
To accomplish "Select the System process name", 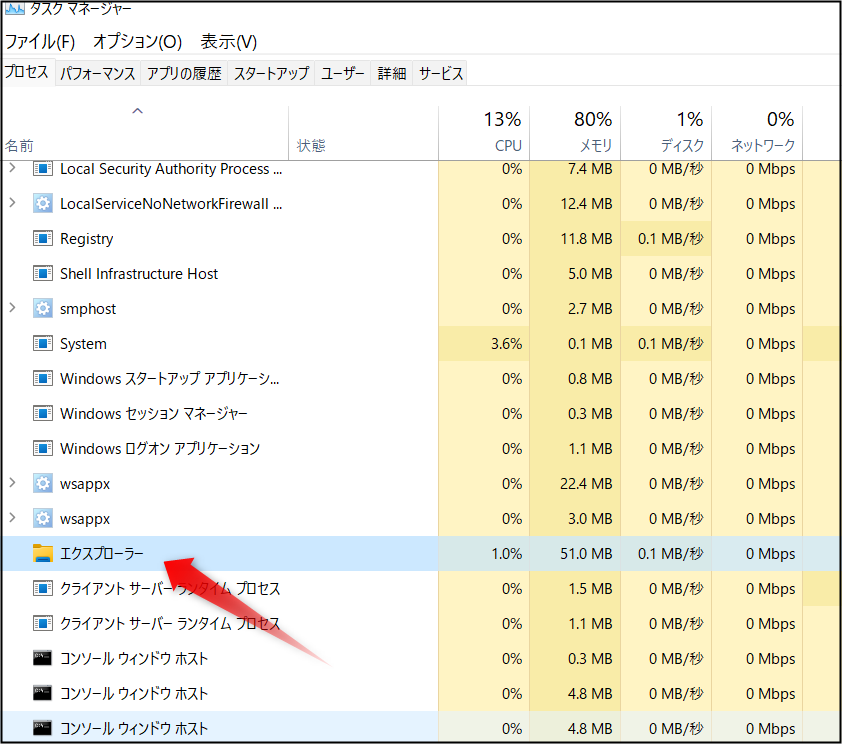I will [83, 344].
